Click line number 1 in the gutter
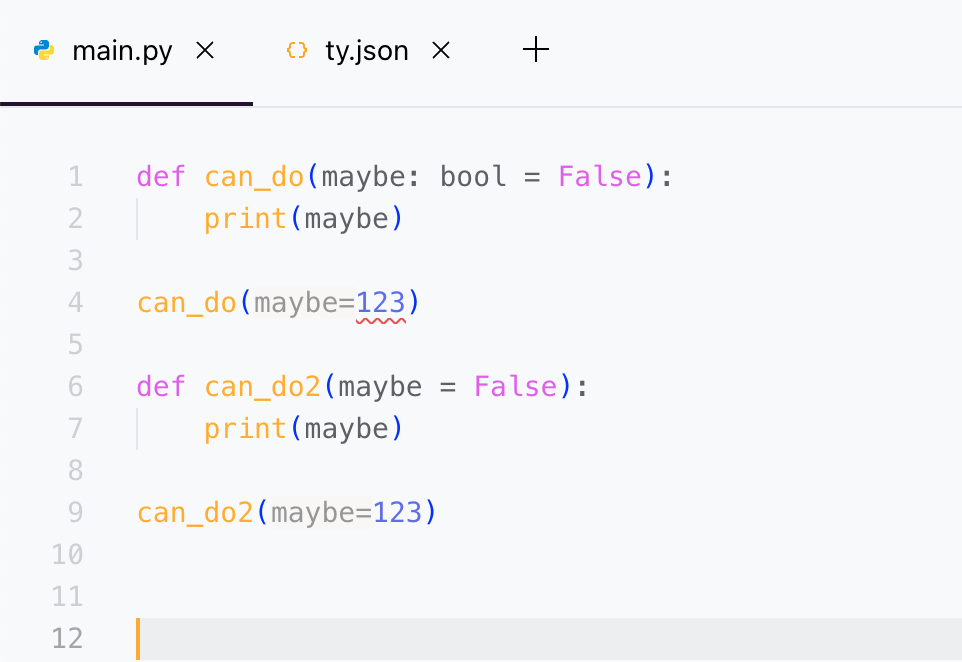Screen dimensions: 962x662 coord(76,177)
